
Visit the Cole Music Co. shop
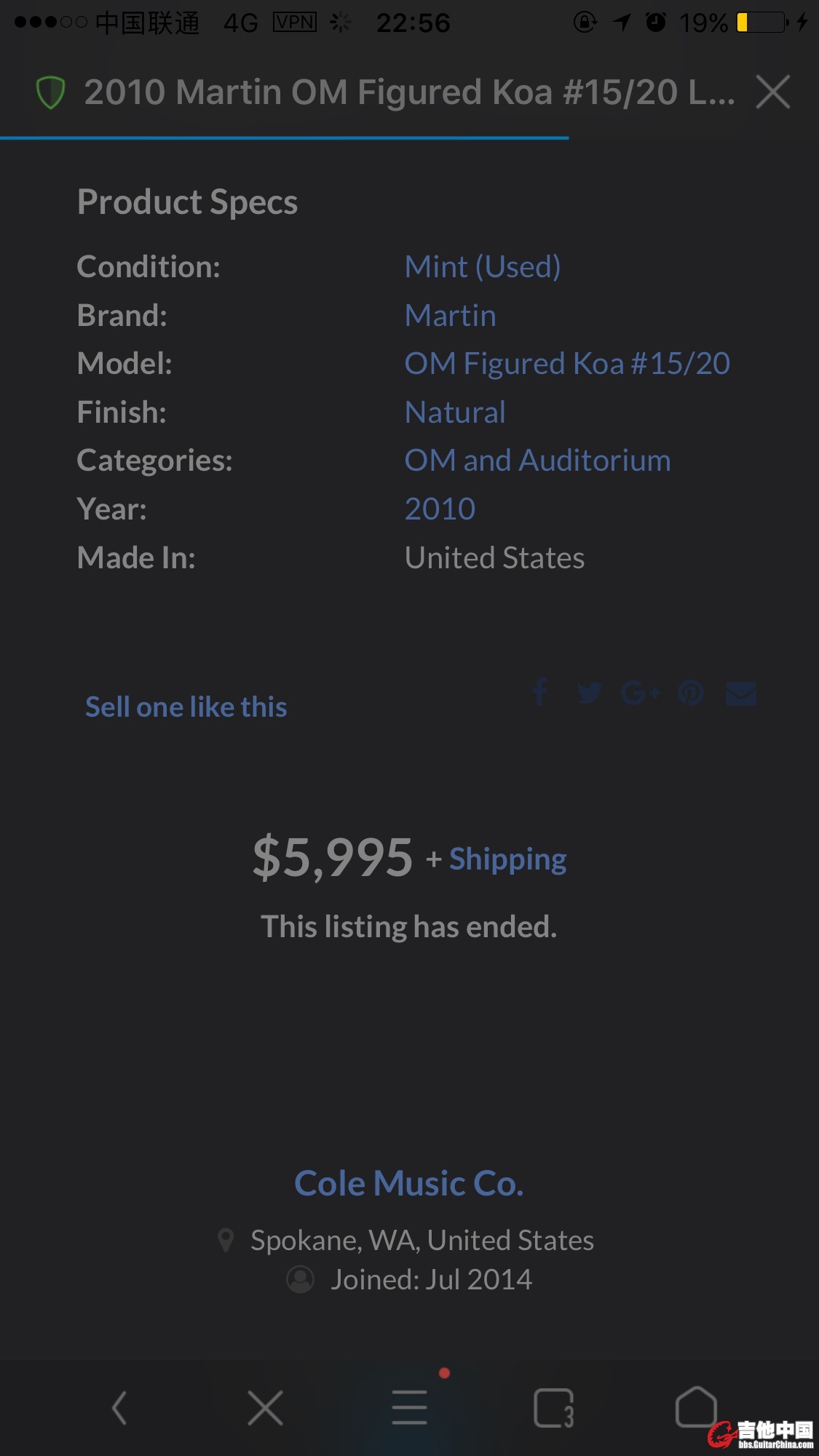coord(409,1183)
